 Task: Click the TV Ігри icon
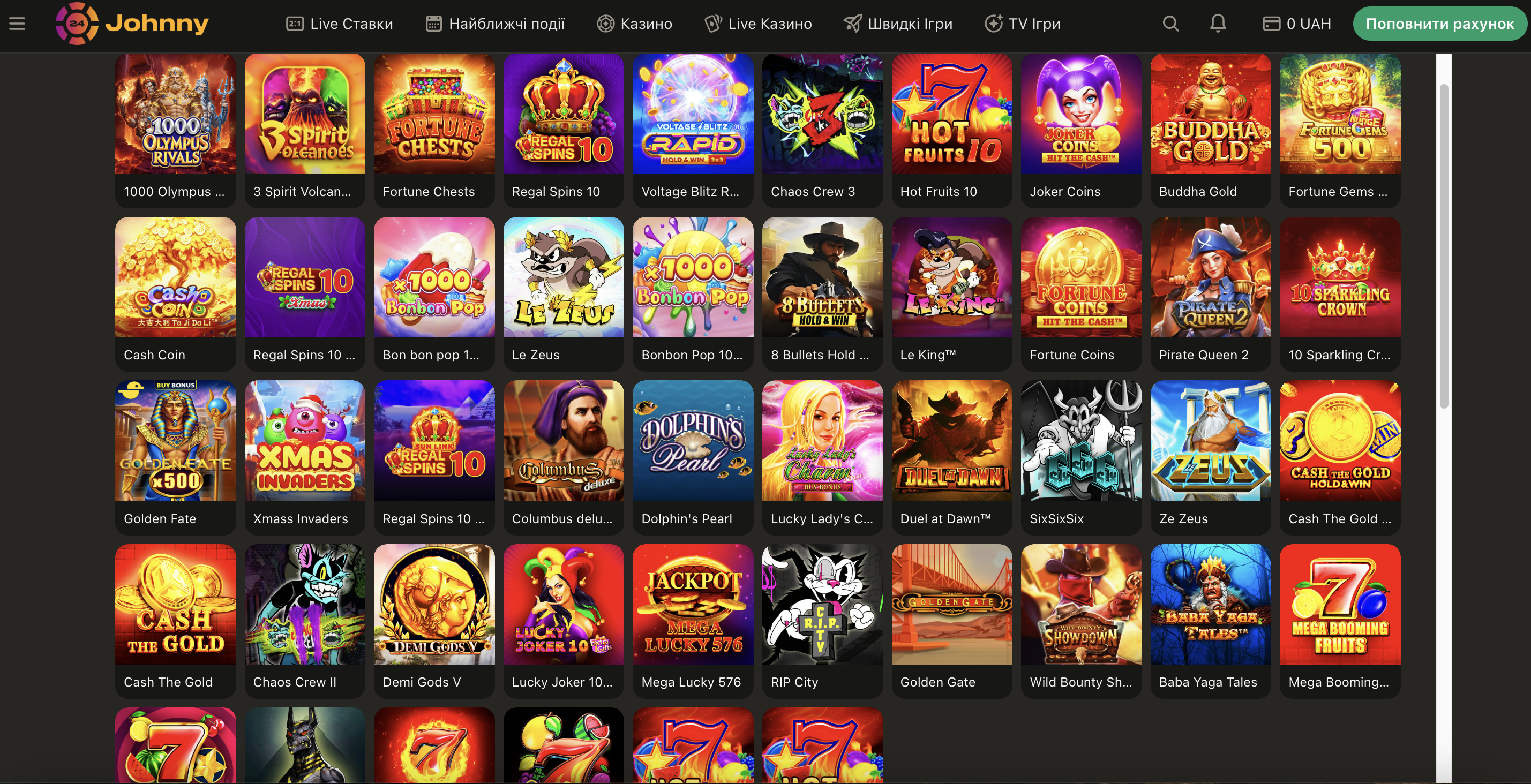click(994, 24)
